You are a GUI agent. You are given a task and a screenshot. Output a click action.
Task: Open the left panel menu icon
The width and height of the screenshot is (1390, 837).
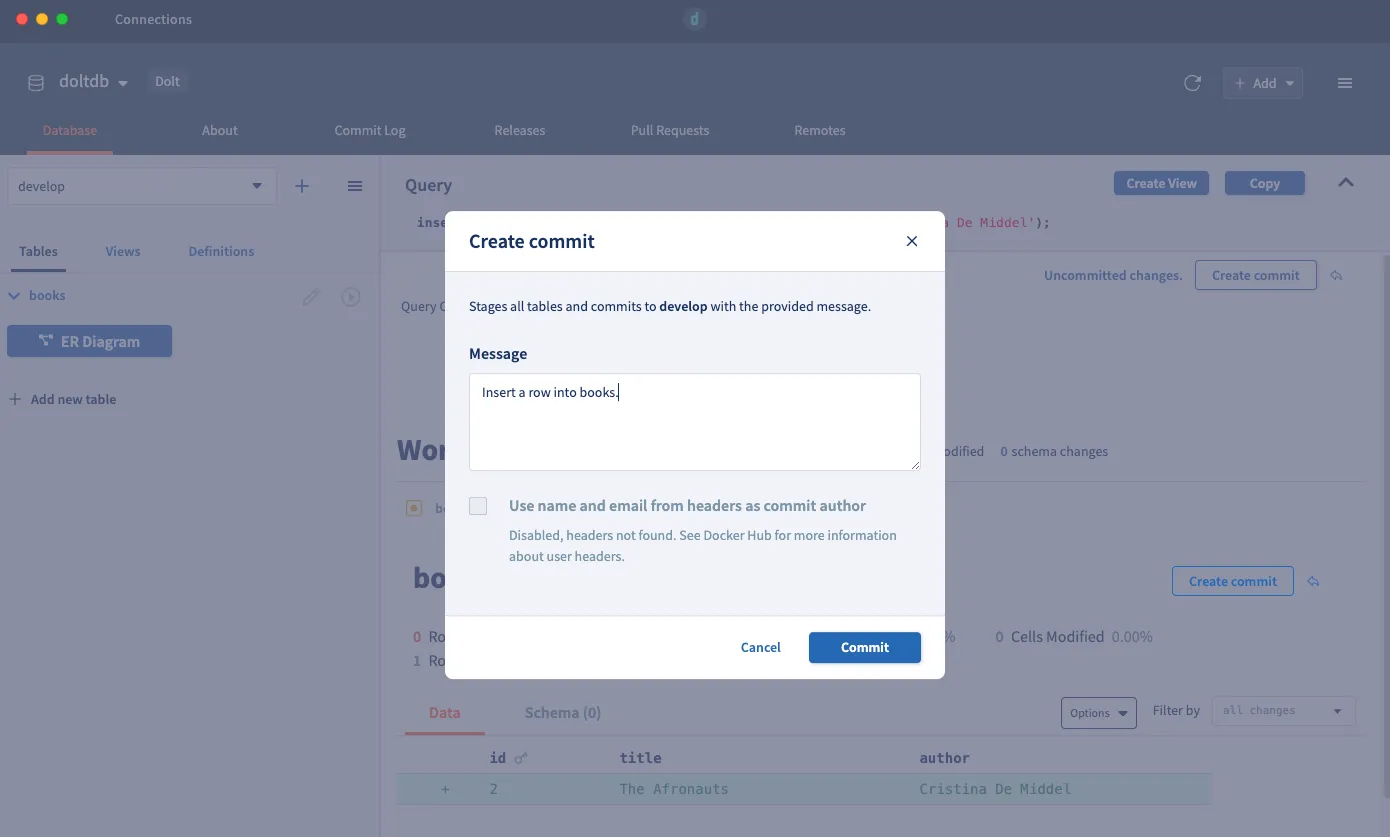(x=355, y=186)
